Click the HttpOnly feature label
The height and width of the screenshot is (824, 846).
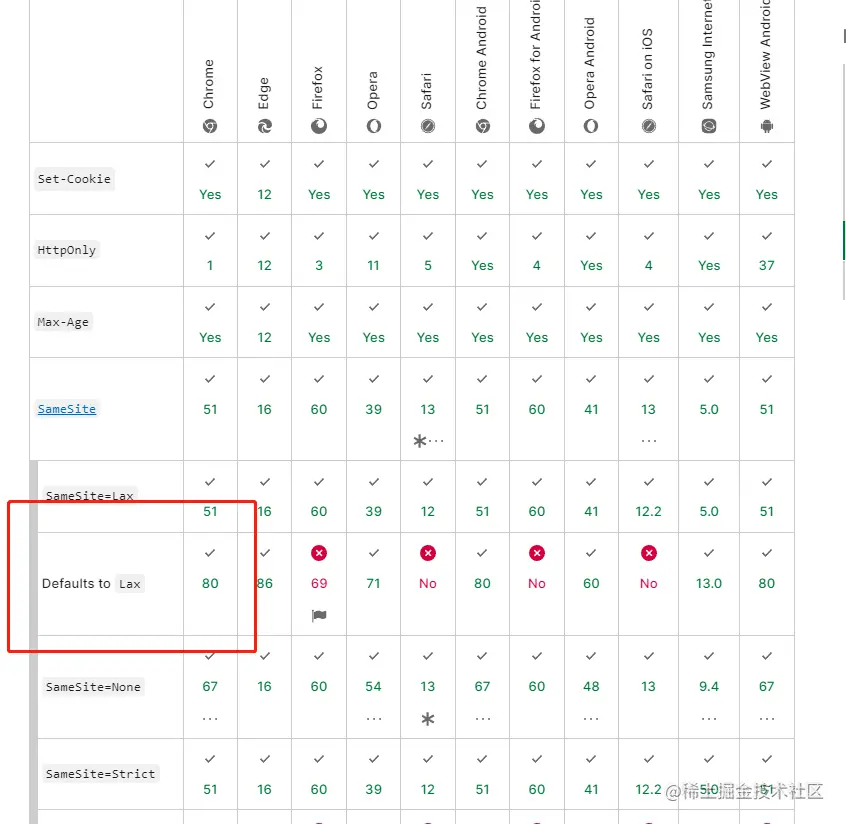pyautogui.click(x=67, y=250)
